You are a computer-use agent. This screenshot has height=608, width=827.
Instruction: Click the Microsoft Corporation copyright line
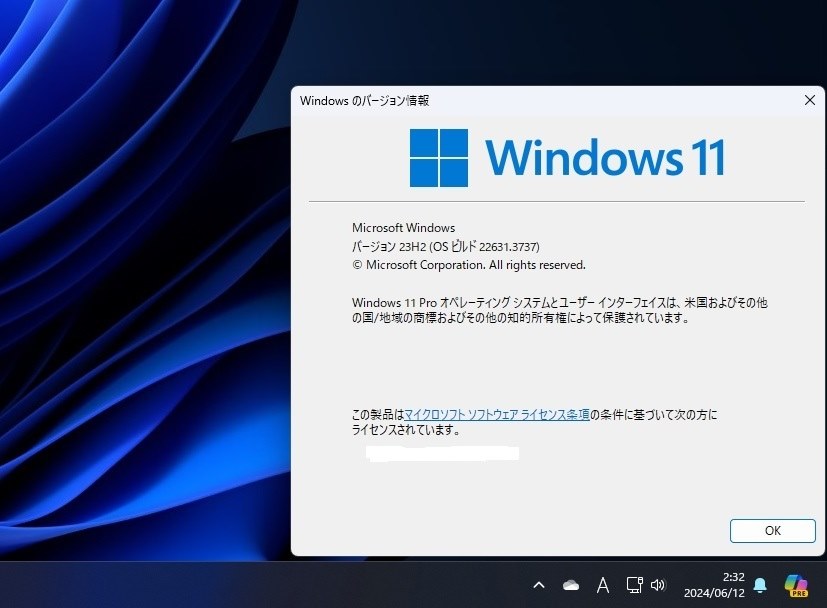pos(469,265)
